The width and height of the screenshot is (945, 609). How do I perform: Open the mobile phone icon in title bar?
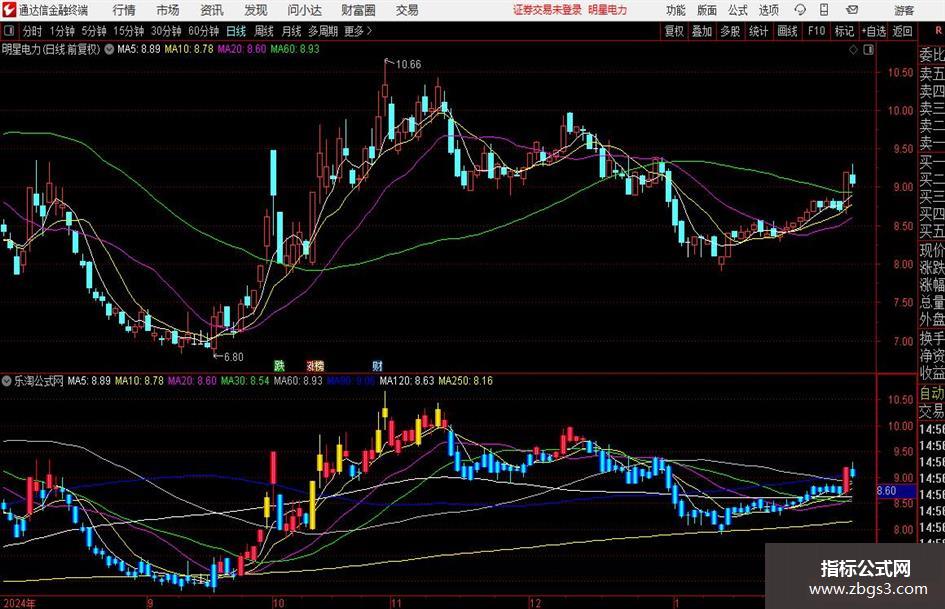(x=824, y=10)
